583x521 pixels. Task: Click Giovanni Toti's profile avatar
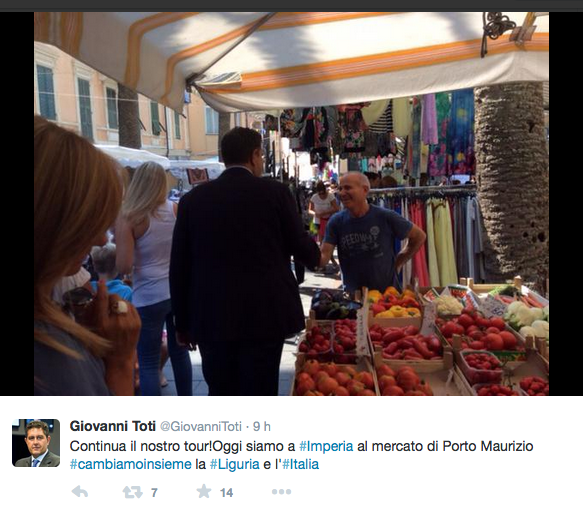point(36,443)
